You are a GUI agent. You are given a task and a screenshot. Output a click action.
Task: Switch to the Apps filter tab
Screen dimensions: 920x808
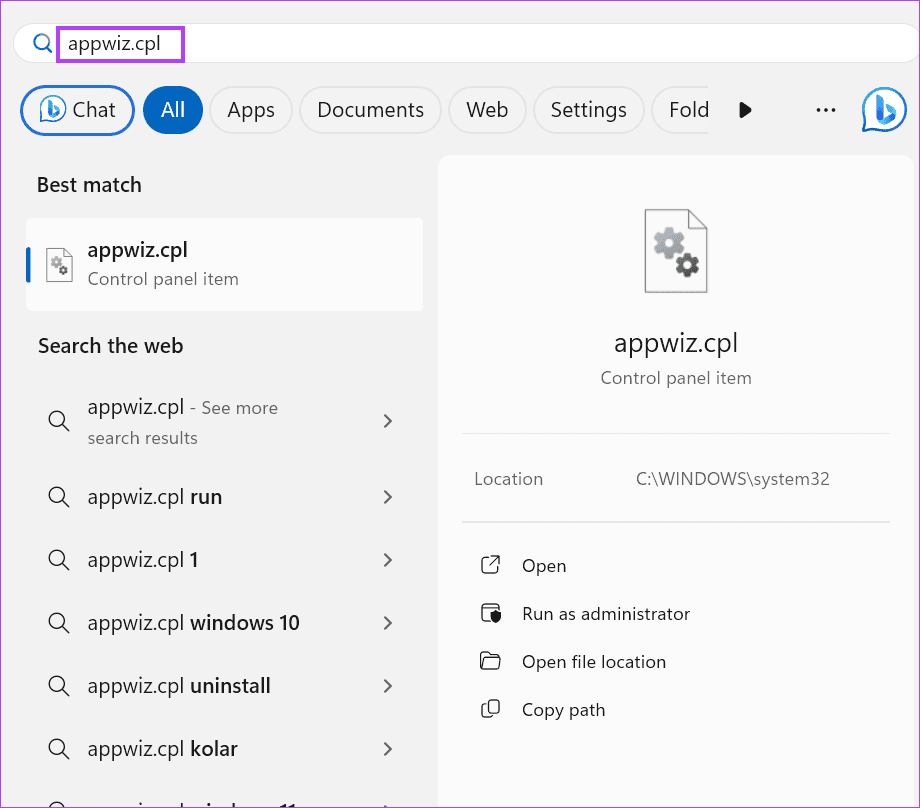point(251,110)
